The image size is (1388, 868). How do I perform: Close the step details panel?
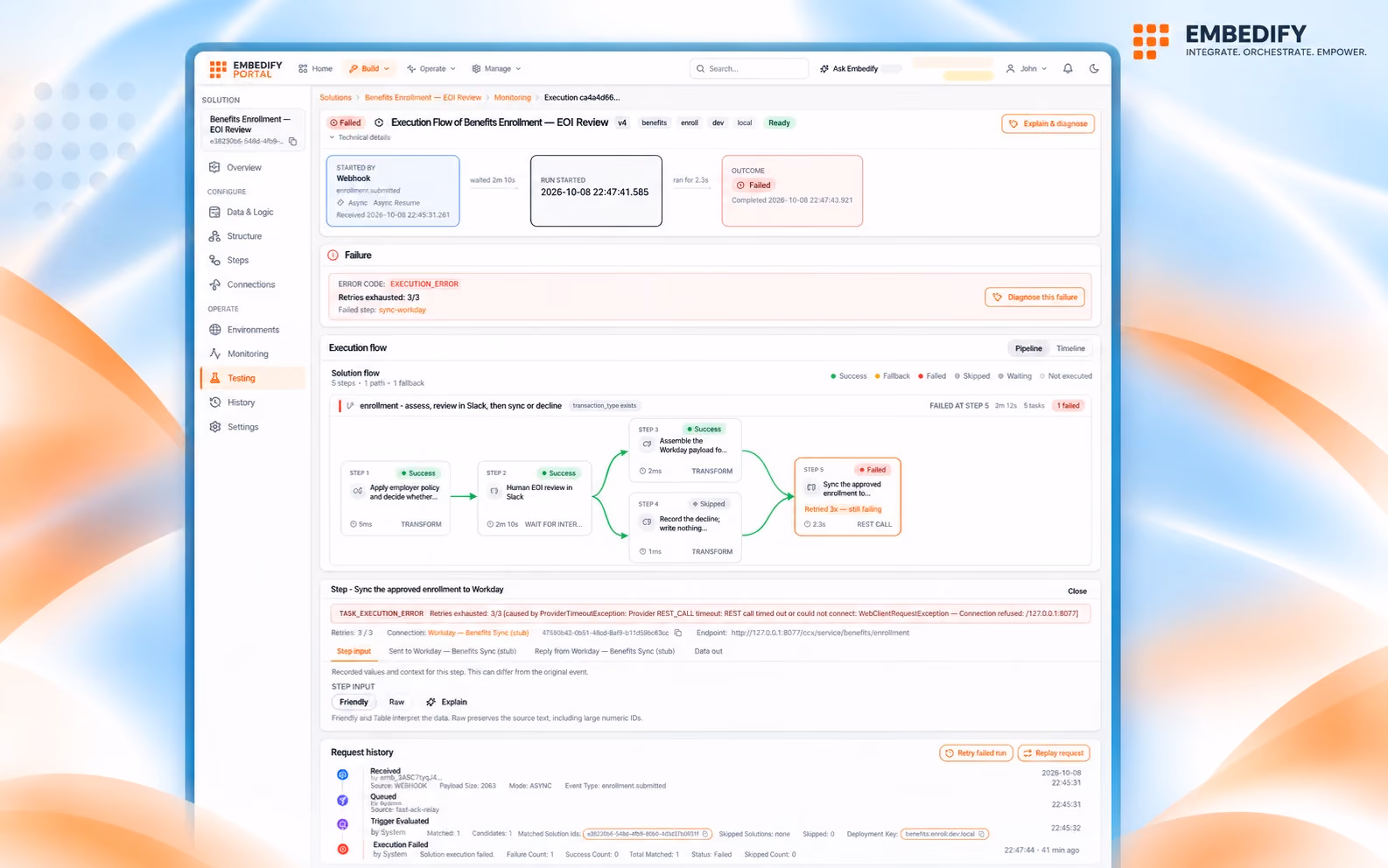1077,591
